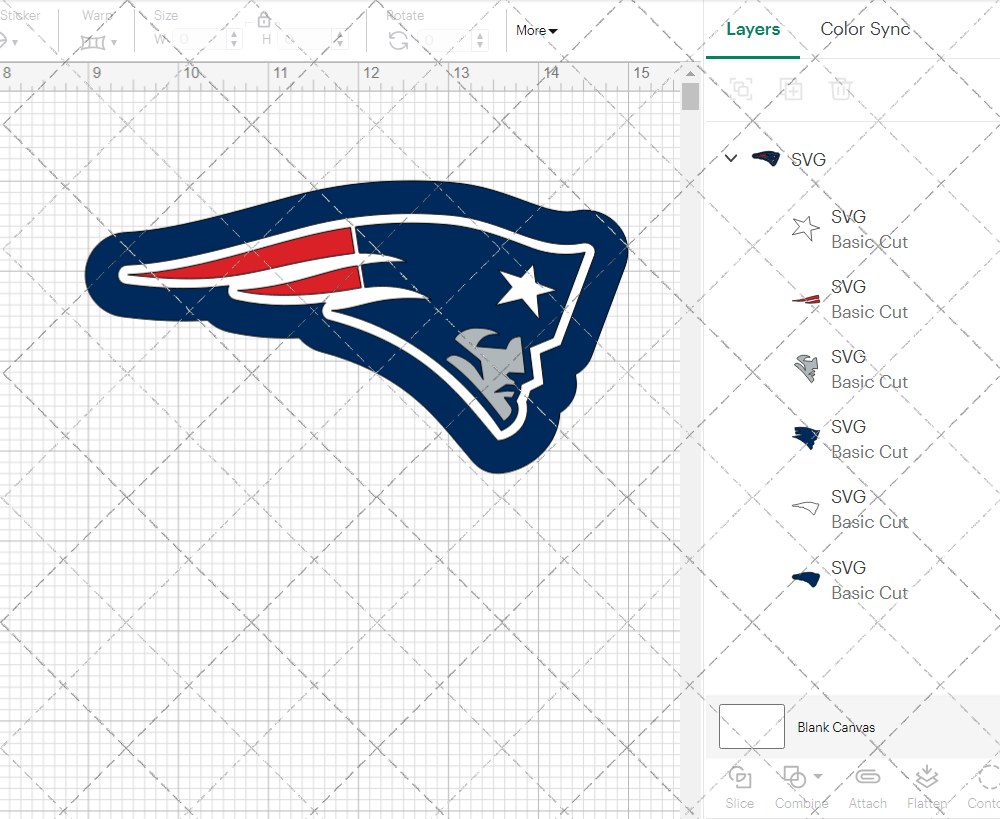The width and height of the screenshot is (1000, 819).
Task: Click the Rotate icon in top toolbar
Action: click(398, 40)
